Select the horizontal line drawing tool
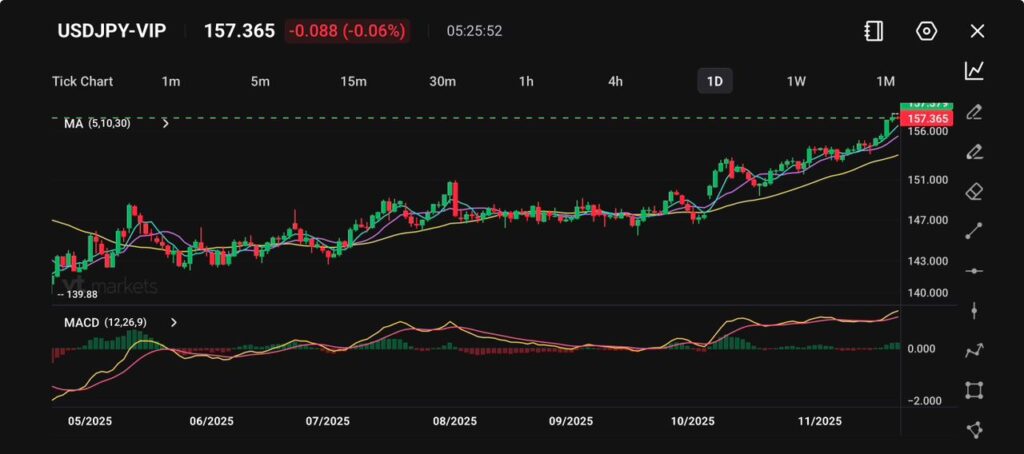 pyautogui.click(x=974, y=271)
